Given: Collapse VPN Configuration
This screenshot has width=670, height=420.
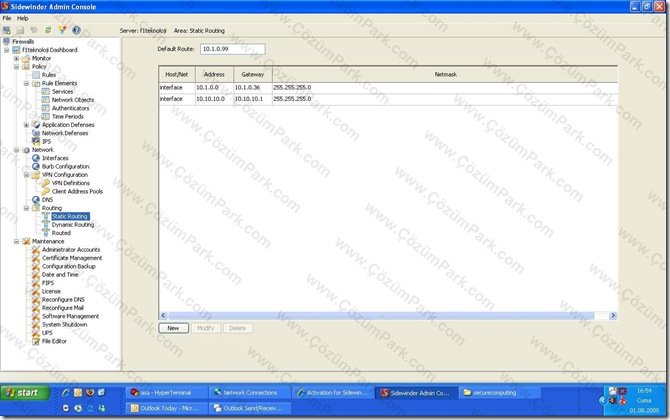Looking at the screenshot, I should pos(26,175).
